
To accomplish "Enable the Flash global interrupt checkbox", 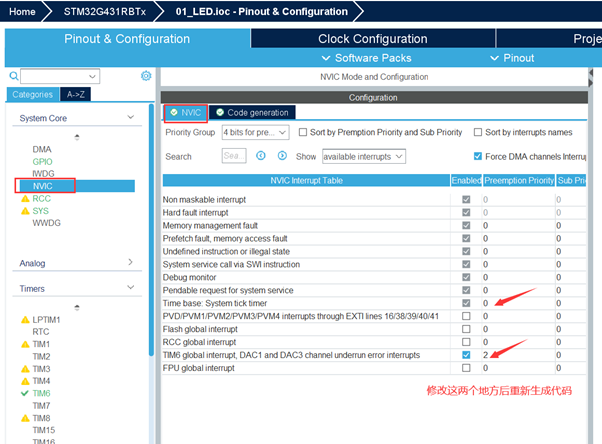I will tap(465, 328).
